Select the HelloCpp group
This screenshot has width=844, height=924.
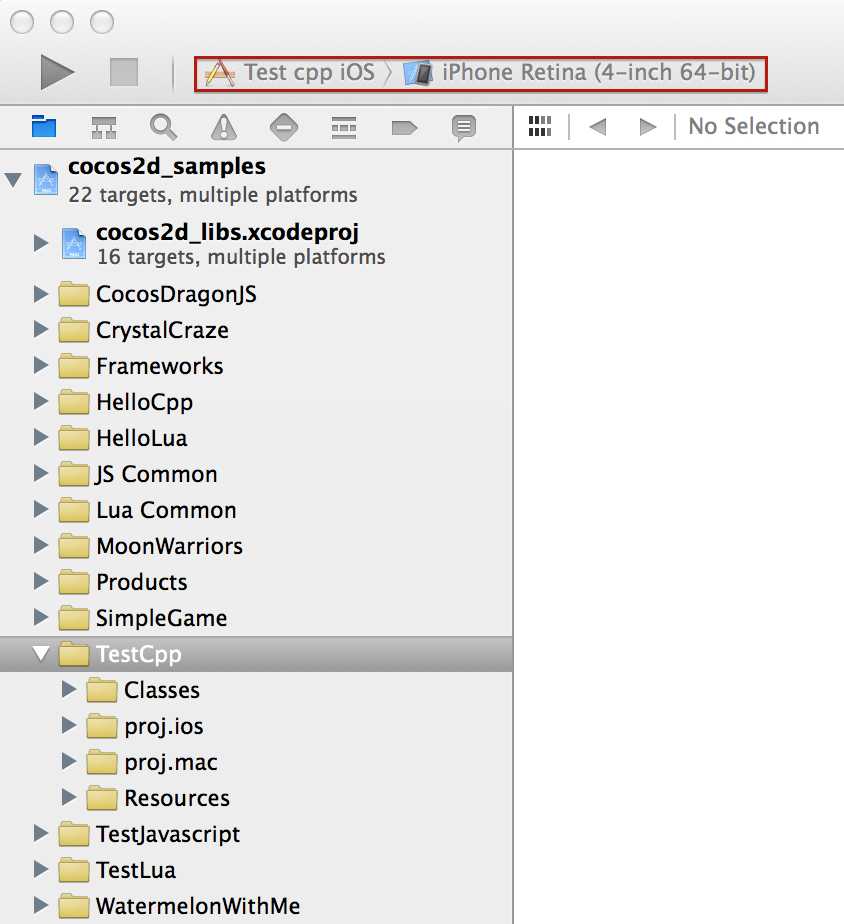(x=256, y=402)
